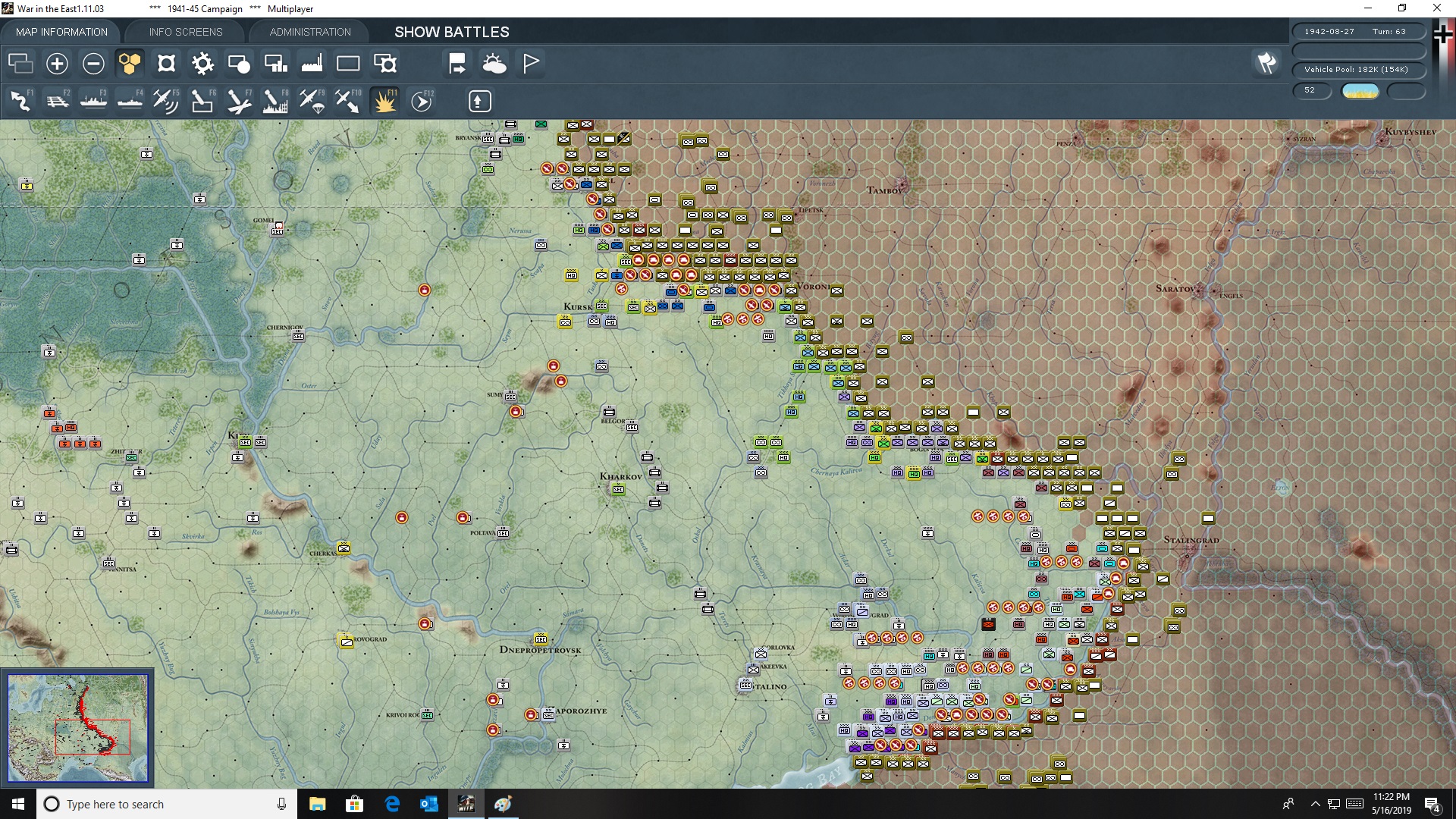This screenshot has height=819, width=1456.
Task: Open the Windows Start menu
Action: pos(18,804)
